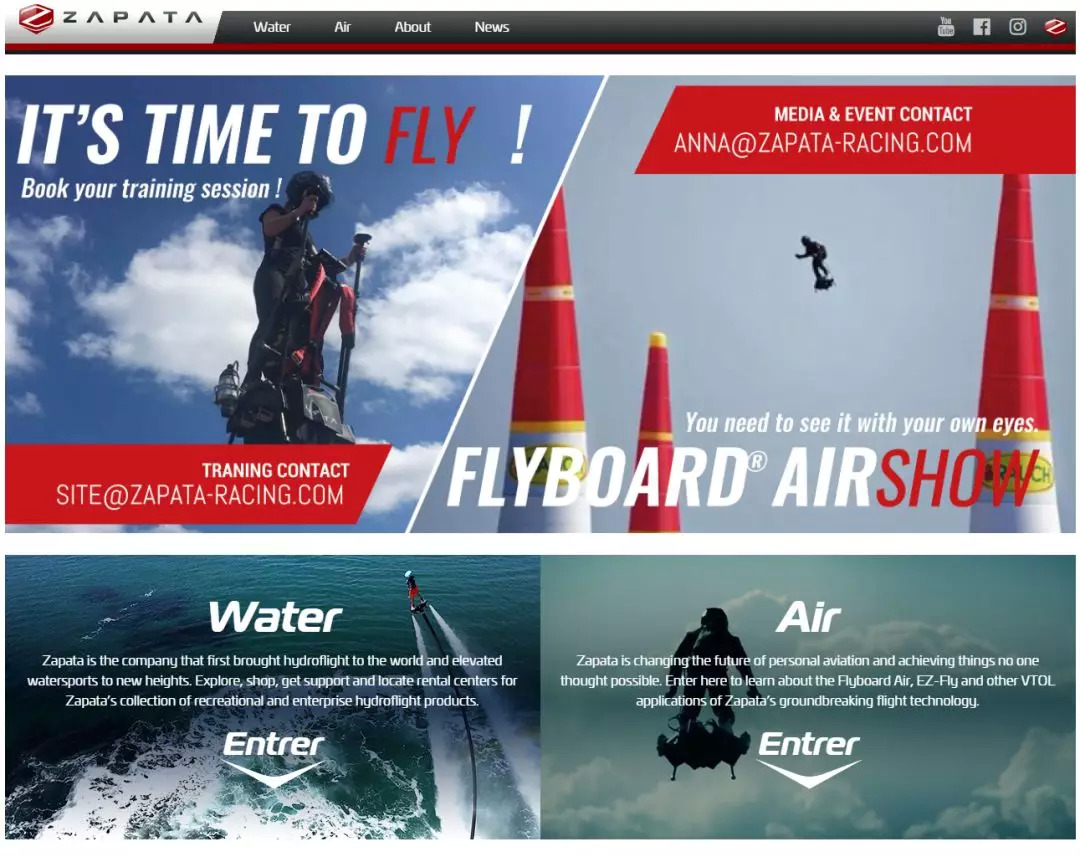Click the Water hydroflight description paragraph
Image resolution: width=1080 pixels, height=857 pixels.
(272, 680)
